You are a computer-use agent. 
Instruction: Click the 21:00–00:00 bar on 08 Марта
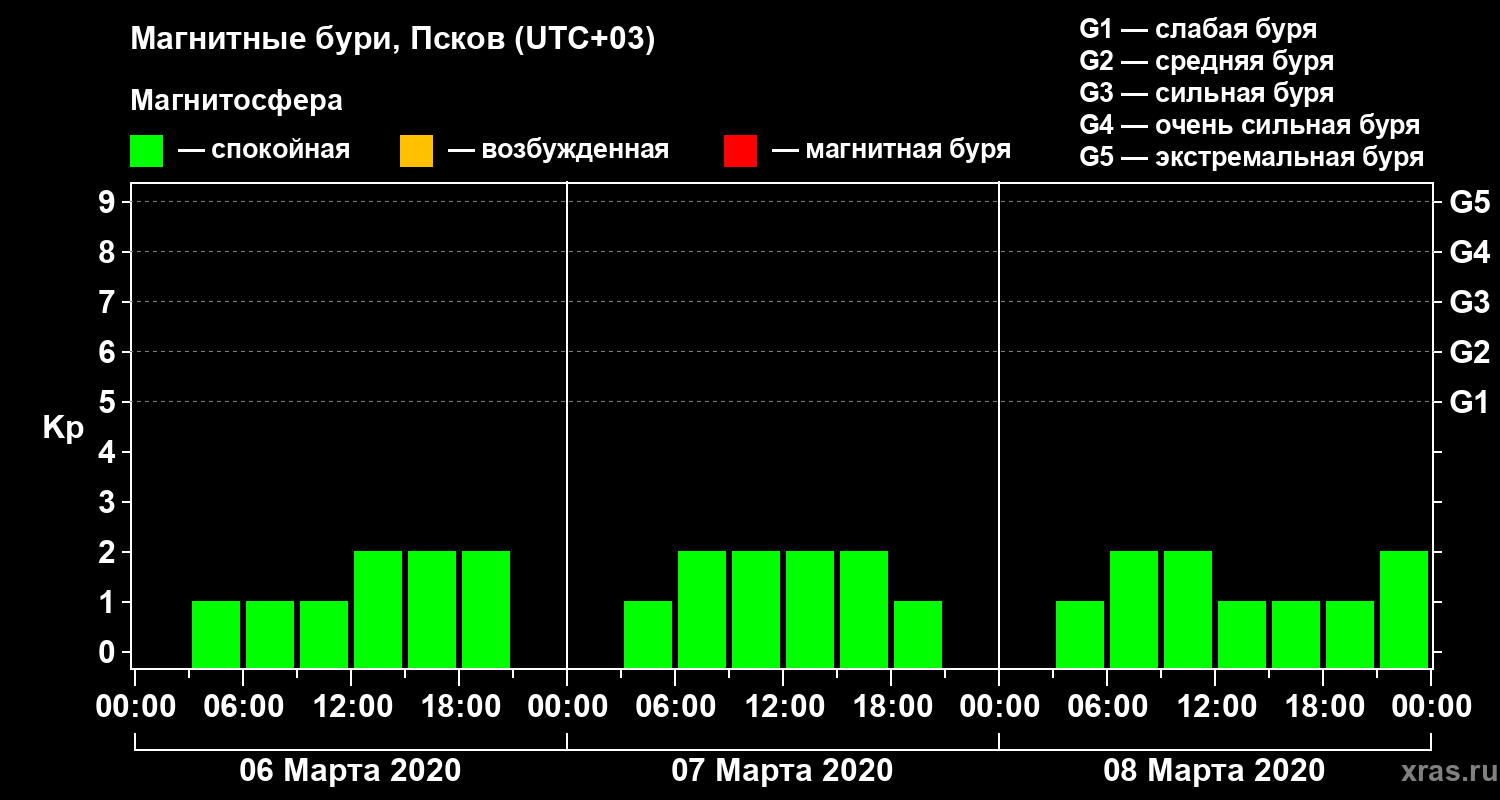click(x=1404, y=609)
